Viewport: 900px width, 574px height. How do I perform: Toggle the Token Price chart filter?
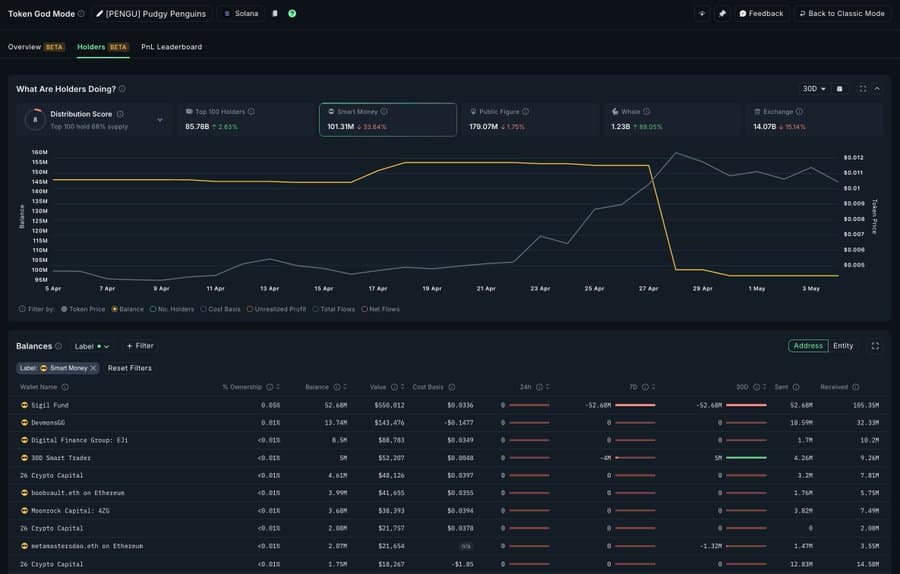(83, 309)
